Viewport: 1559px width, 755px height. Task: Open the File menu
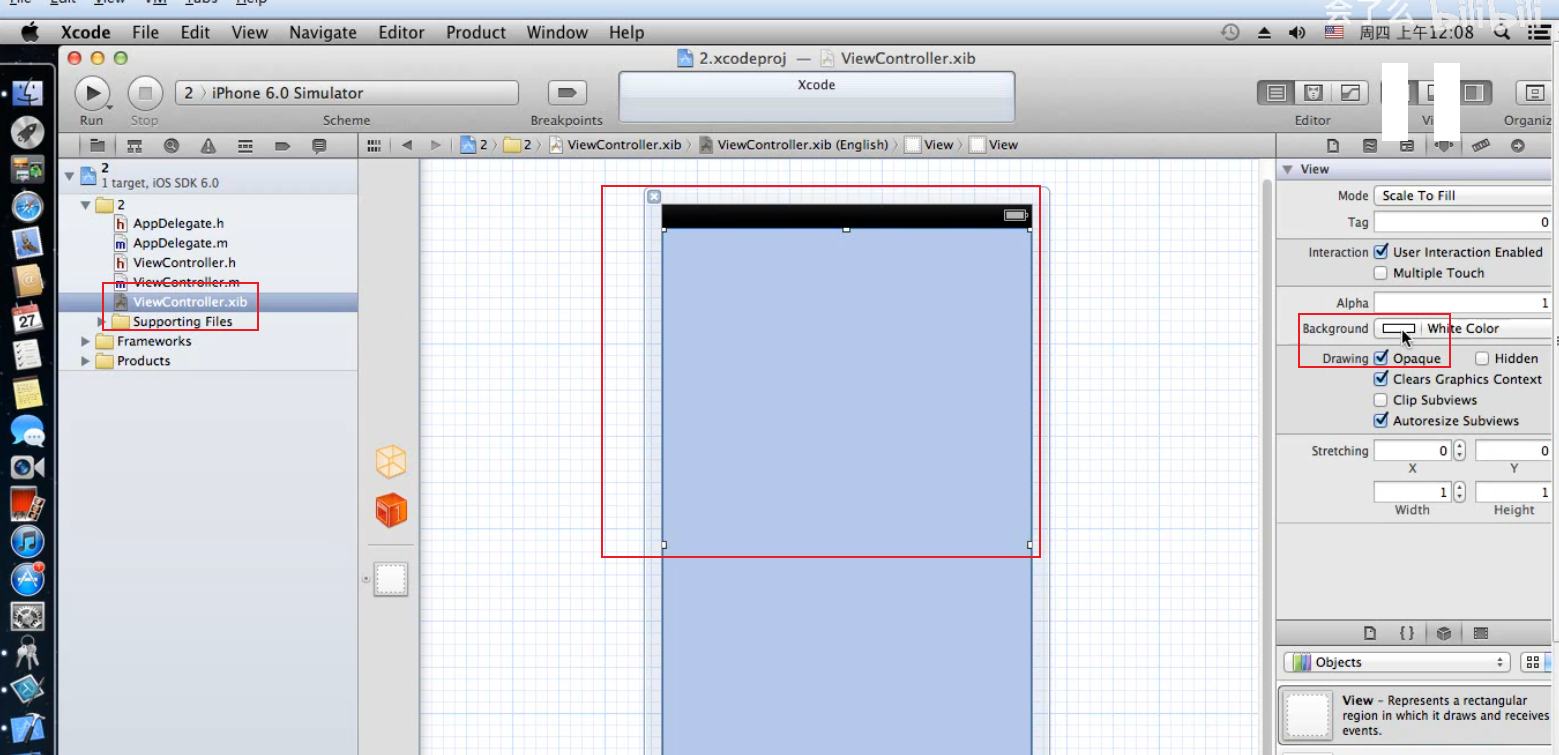point(145,32)
